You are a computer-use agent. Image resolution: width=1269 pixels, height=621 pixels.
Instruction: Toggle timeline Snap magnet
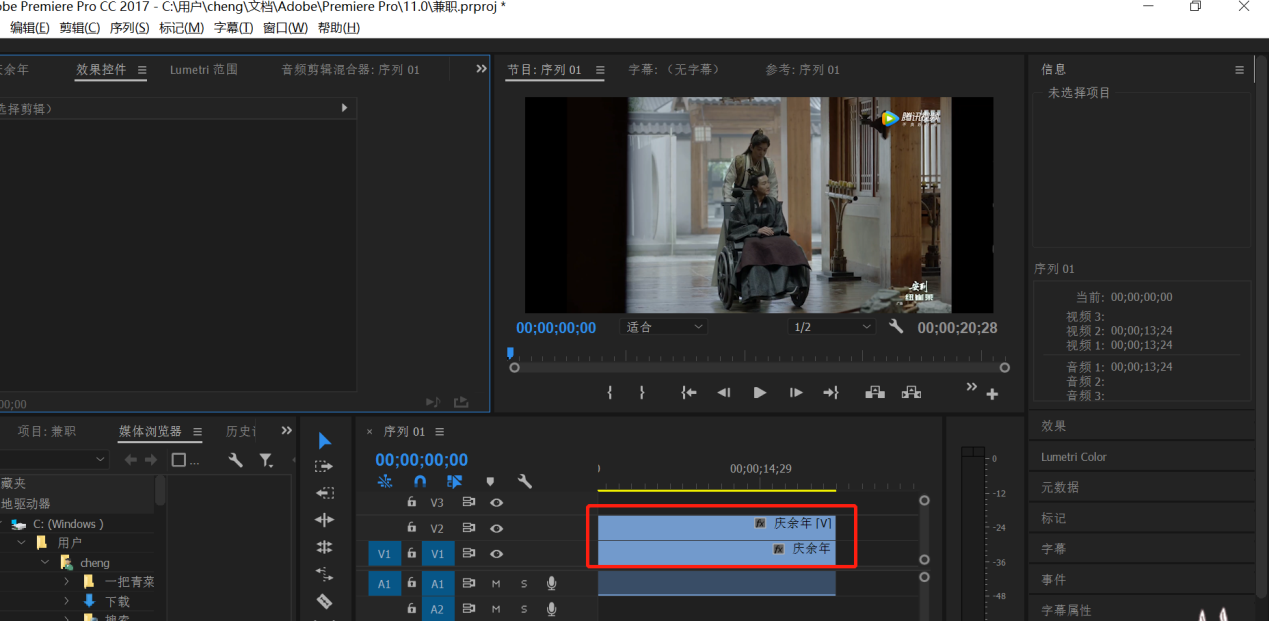pos(420,481)
